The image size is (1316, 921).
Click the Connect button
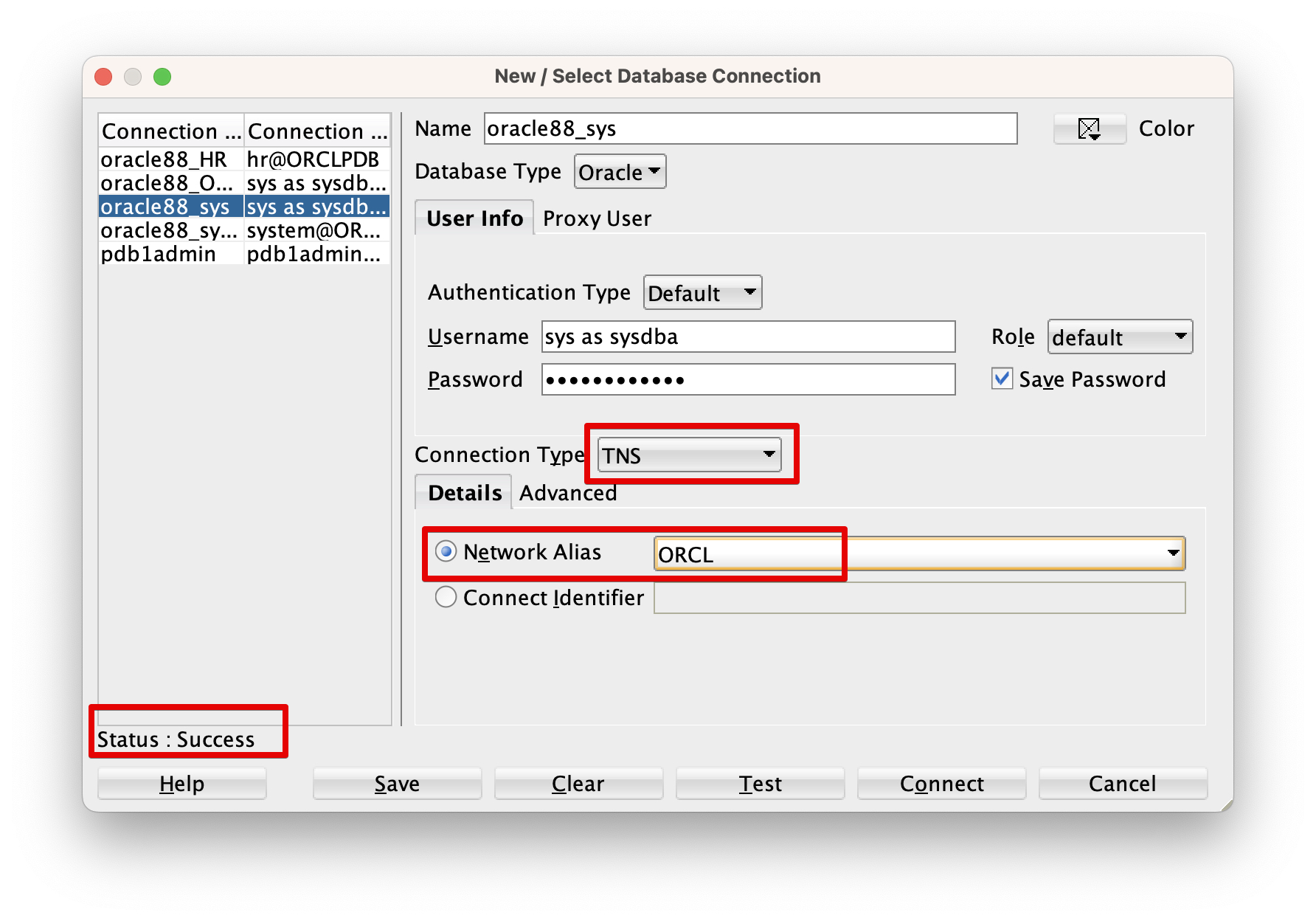[x=941, y=784]
